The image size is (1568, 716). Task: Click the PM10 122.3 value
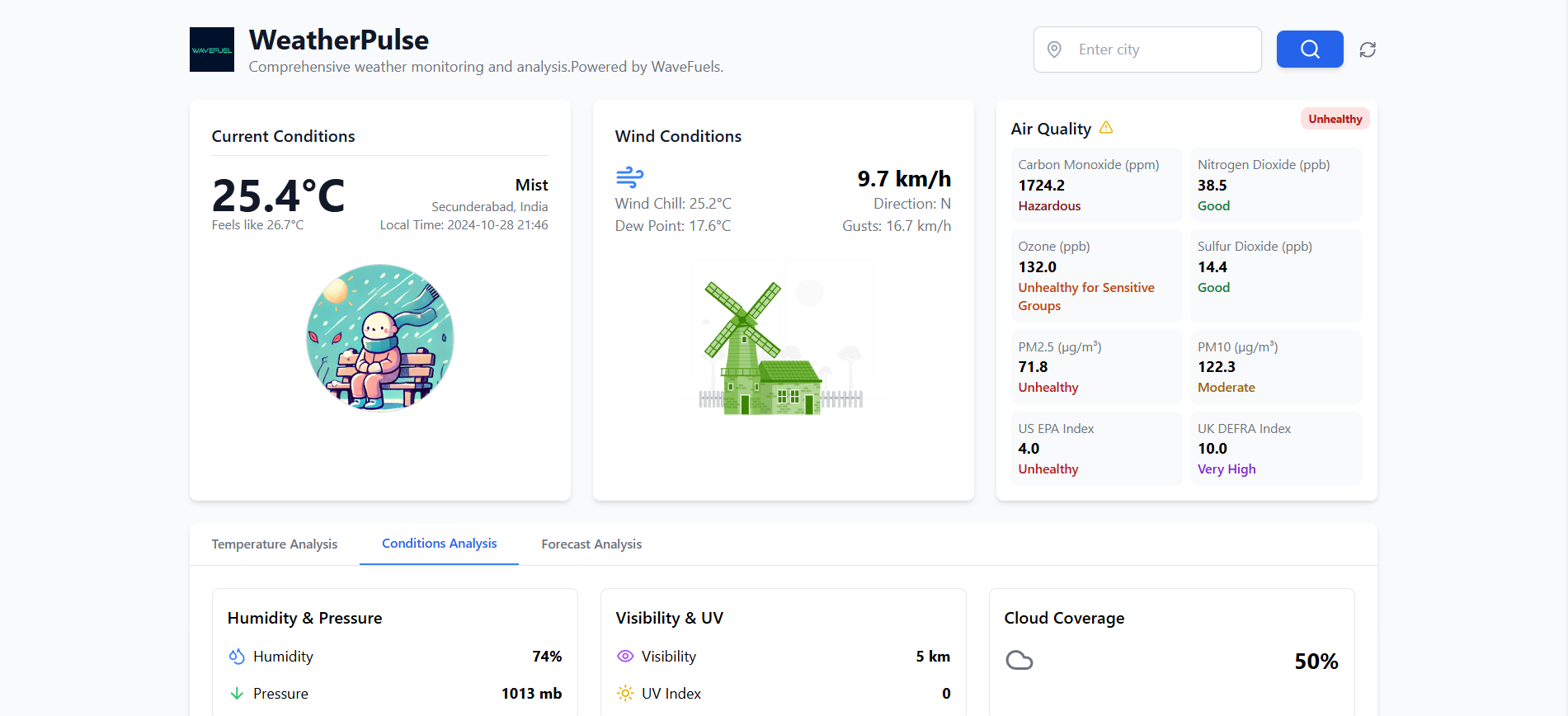[1216, 367]
